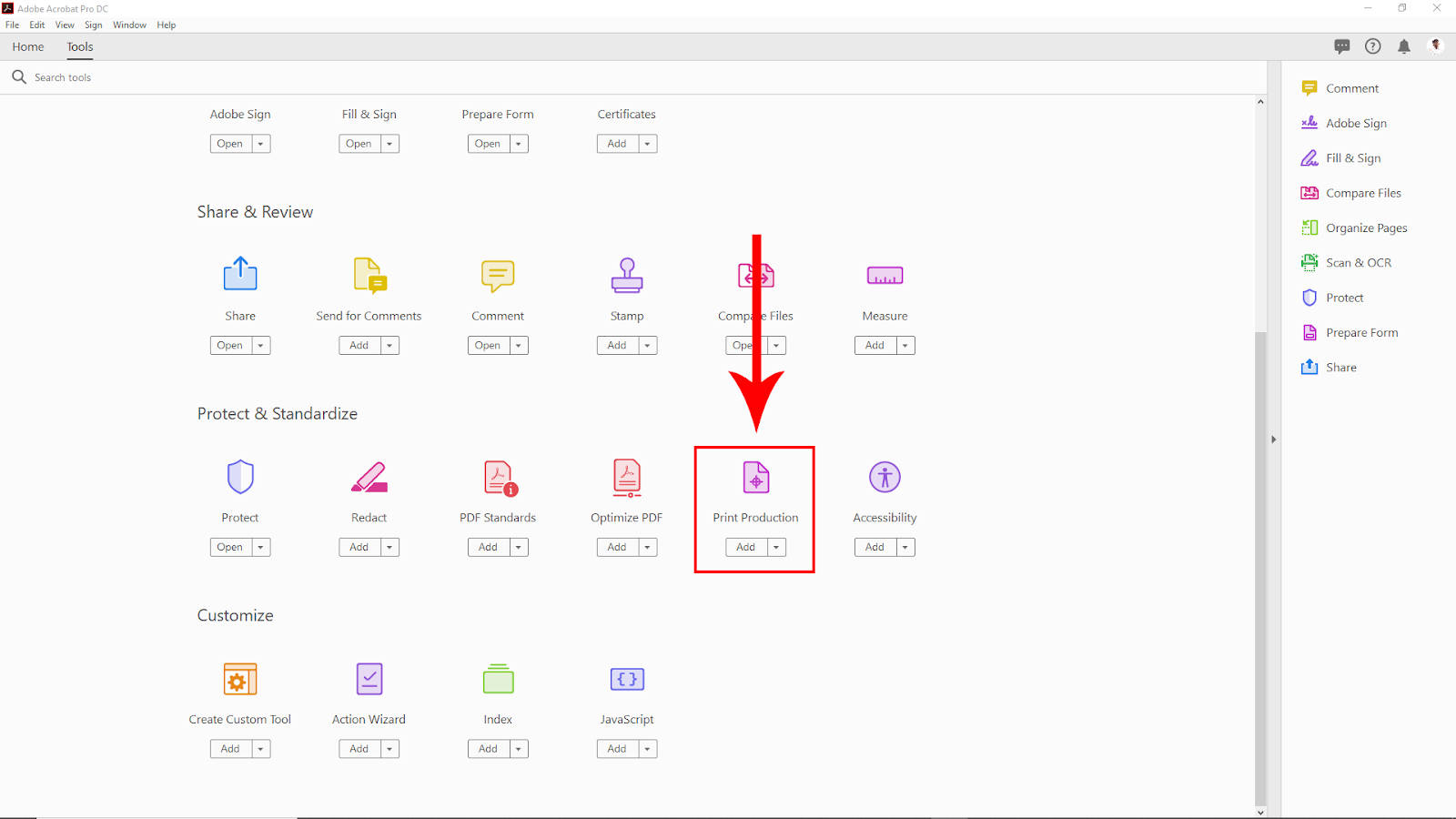
Task: Expand dropdown arrow beside Accessibility Add button
Action: pos(905,547)
